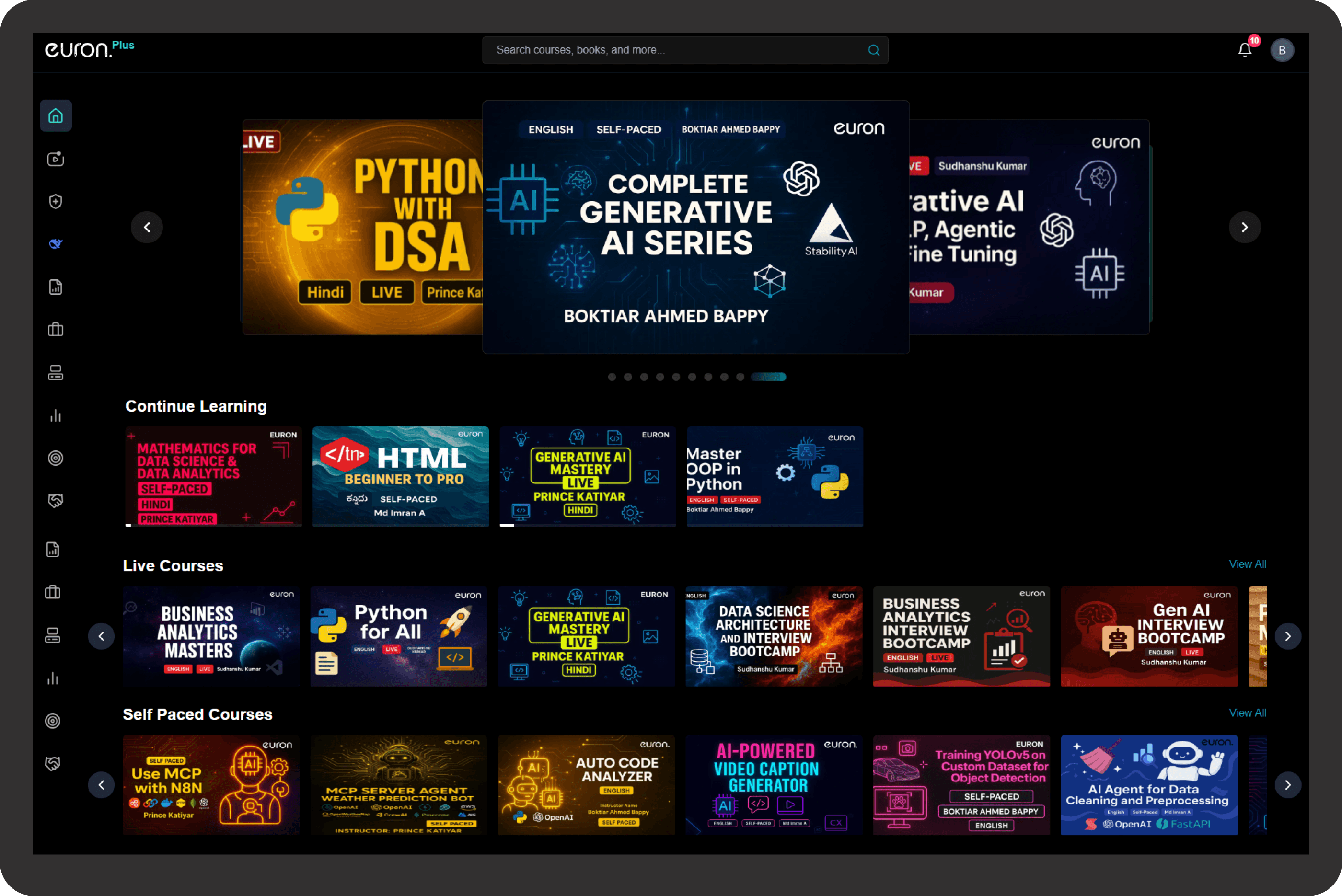1342x896 pixels.
Task: Click View All for Self Paced Courses
Action: click(x=1248, y=713)
